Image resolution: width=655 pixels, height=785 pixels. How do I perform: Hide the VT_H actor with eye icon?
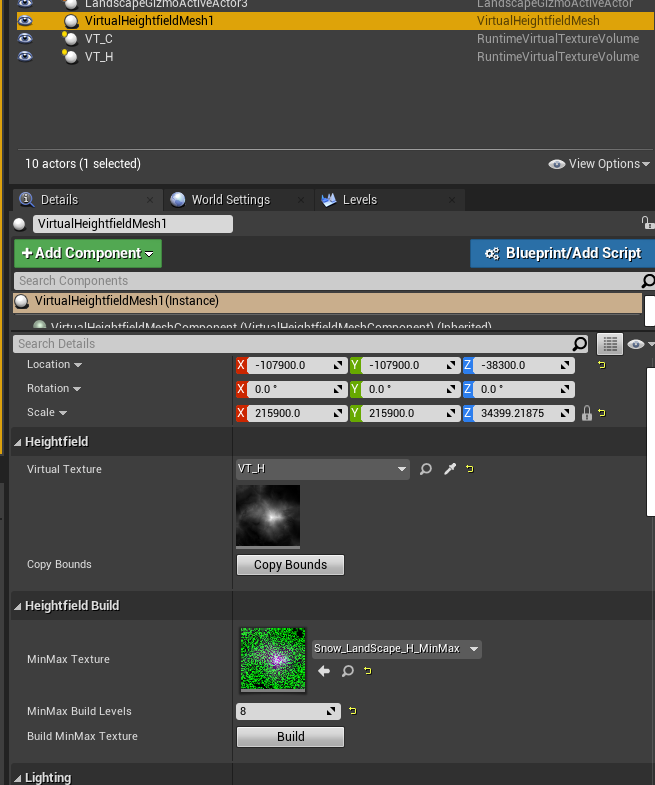point(25,57)
